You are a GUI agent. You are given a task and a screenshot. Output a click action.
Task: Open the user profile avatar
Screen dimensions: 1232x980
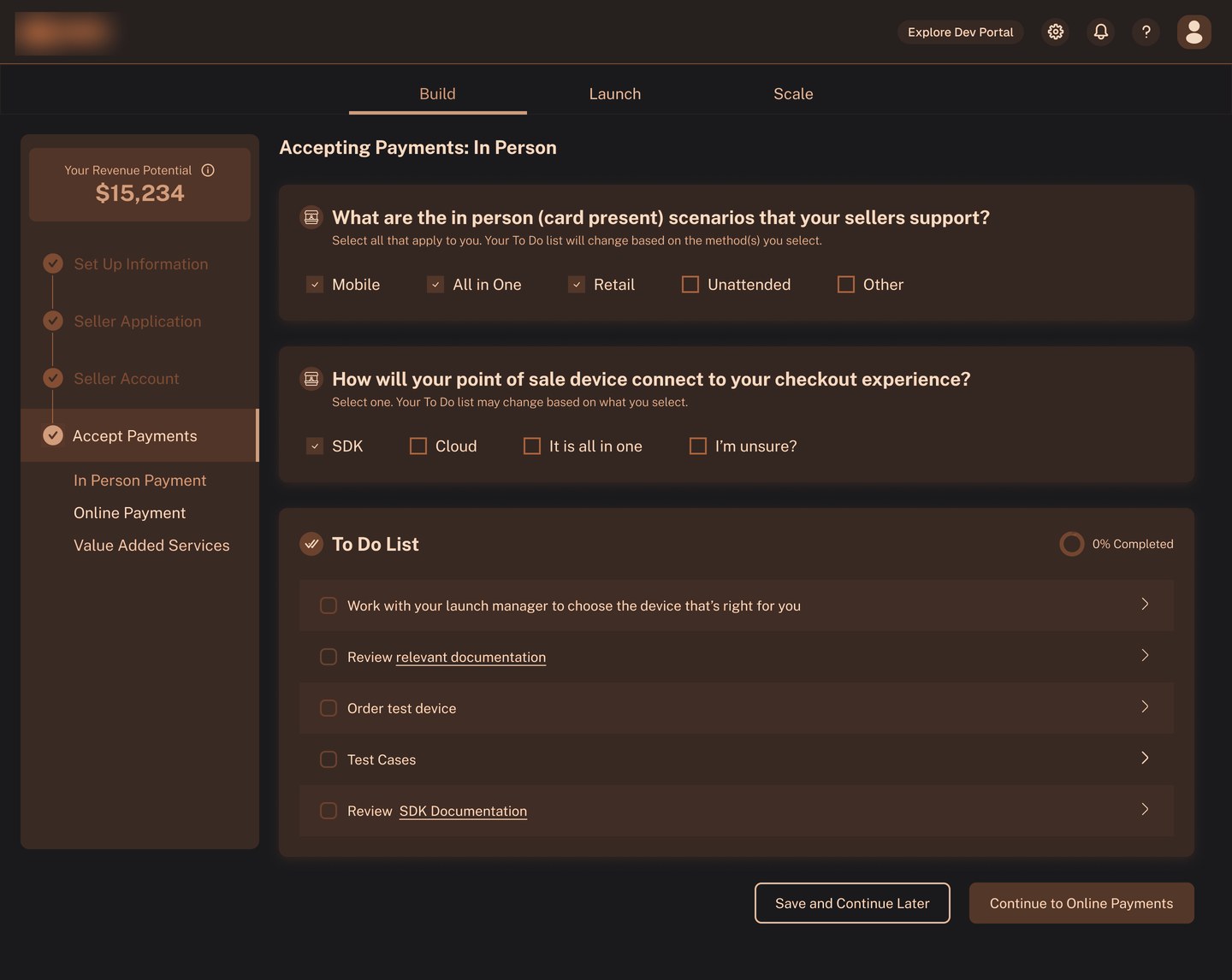(x=1194, y=32)
